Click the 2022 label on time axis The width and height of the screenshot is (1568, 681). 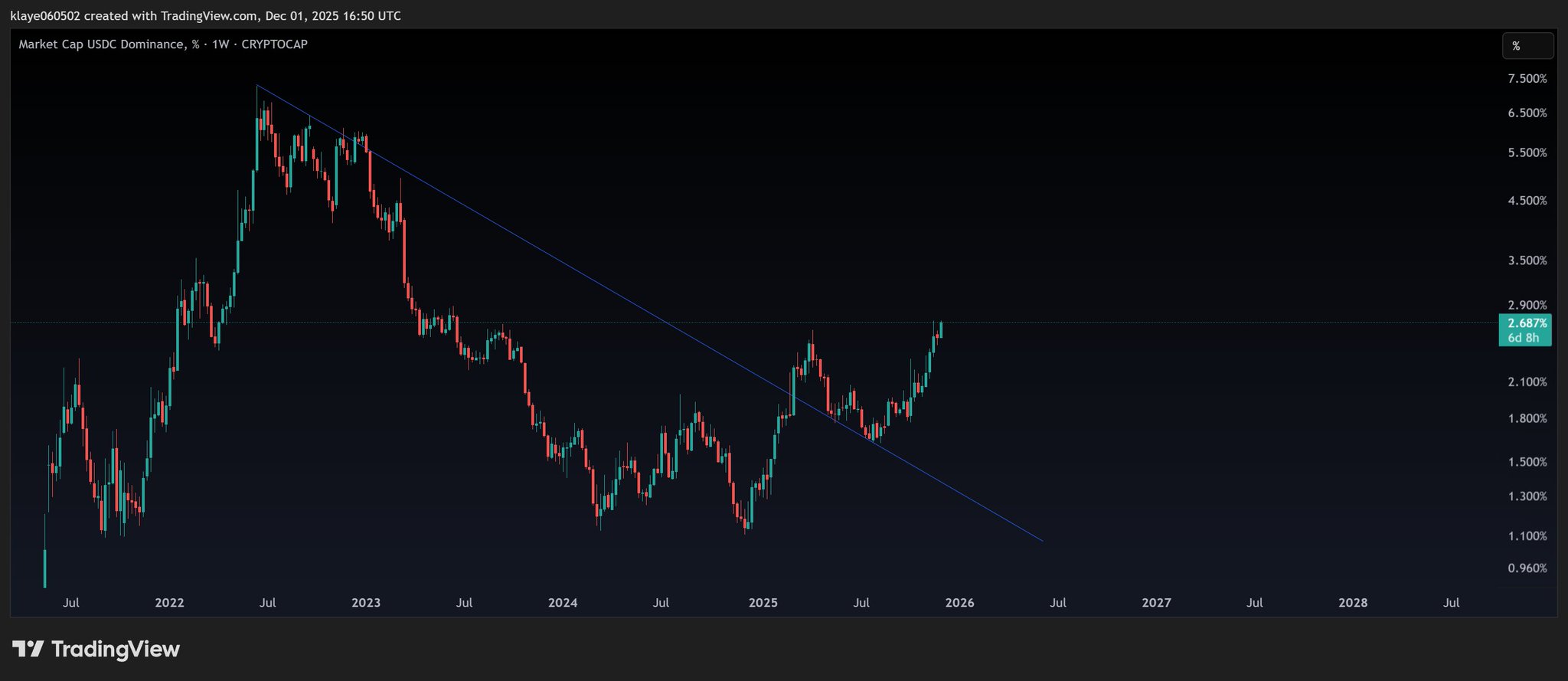[169, 603]
